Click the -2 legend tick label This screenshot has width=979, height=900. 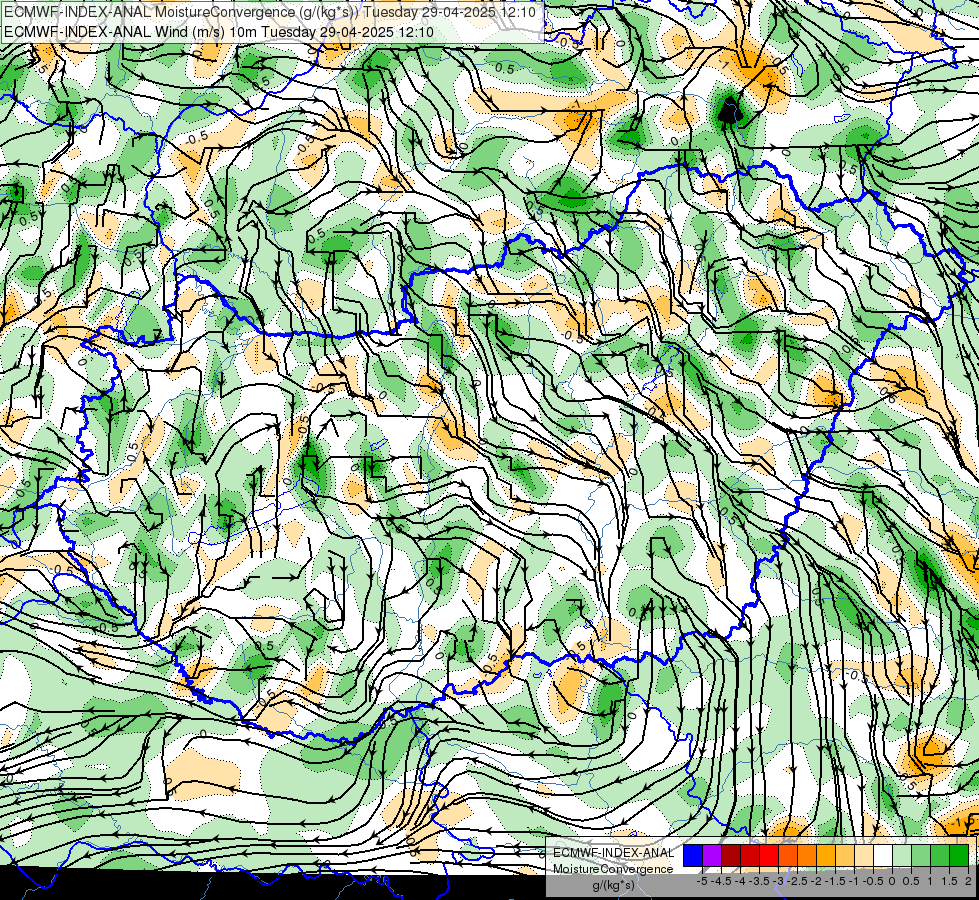pyautogui.click(x=817, y=881)
